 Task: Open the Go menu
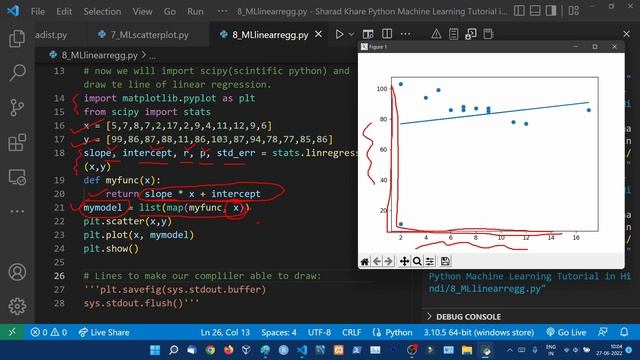pos(170,11)
